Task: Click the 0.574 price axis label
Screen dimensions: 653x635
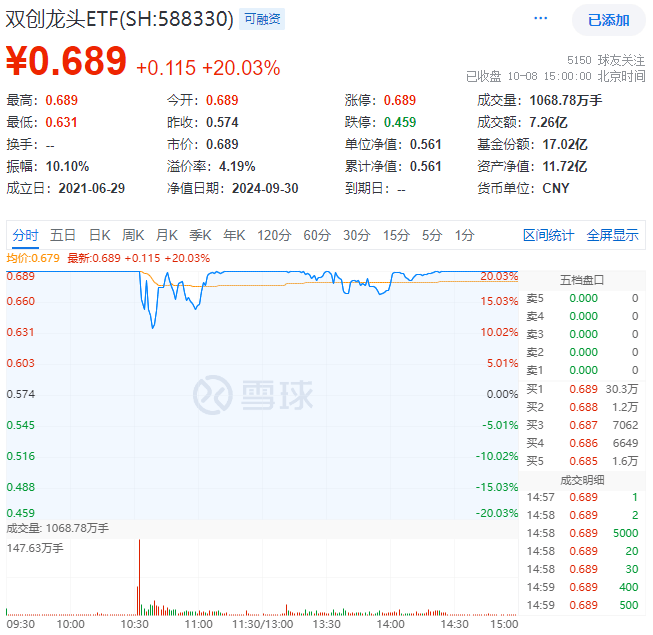Action: point(20,394)
